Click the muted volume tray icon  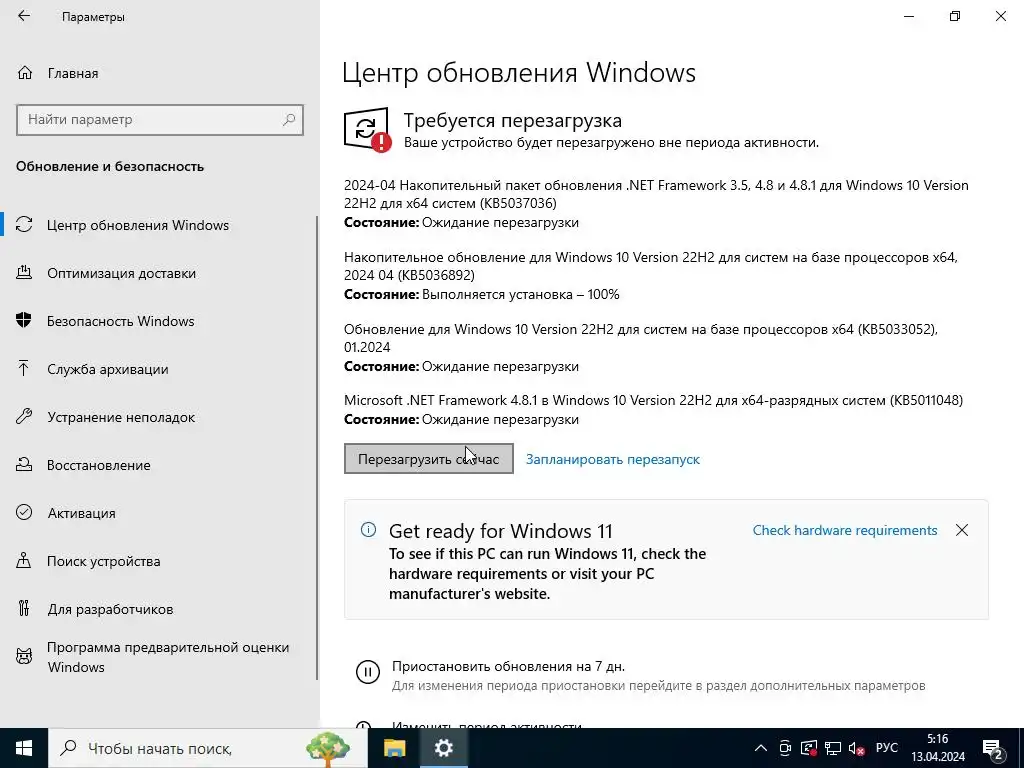click(x=856, y=748)
